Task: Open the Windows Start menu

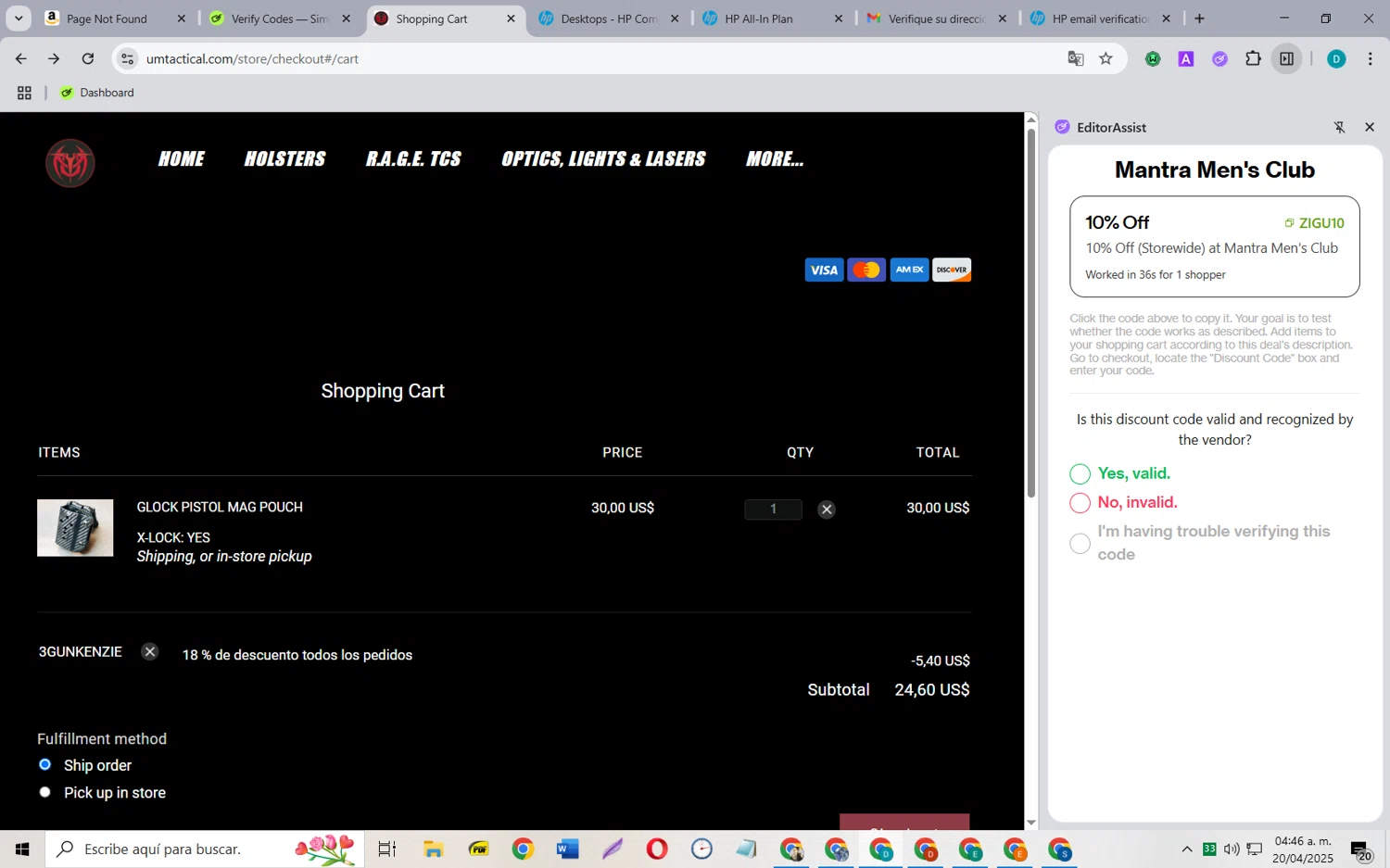Action: 22,849
